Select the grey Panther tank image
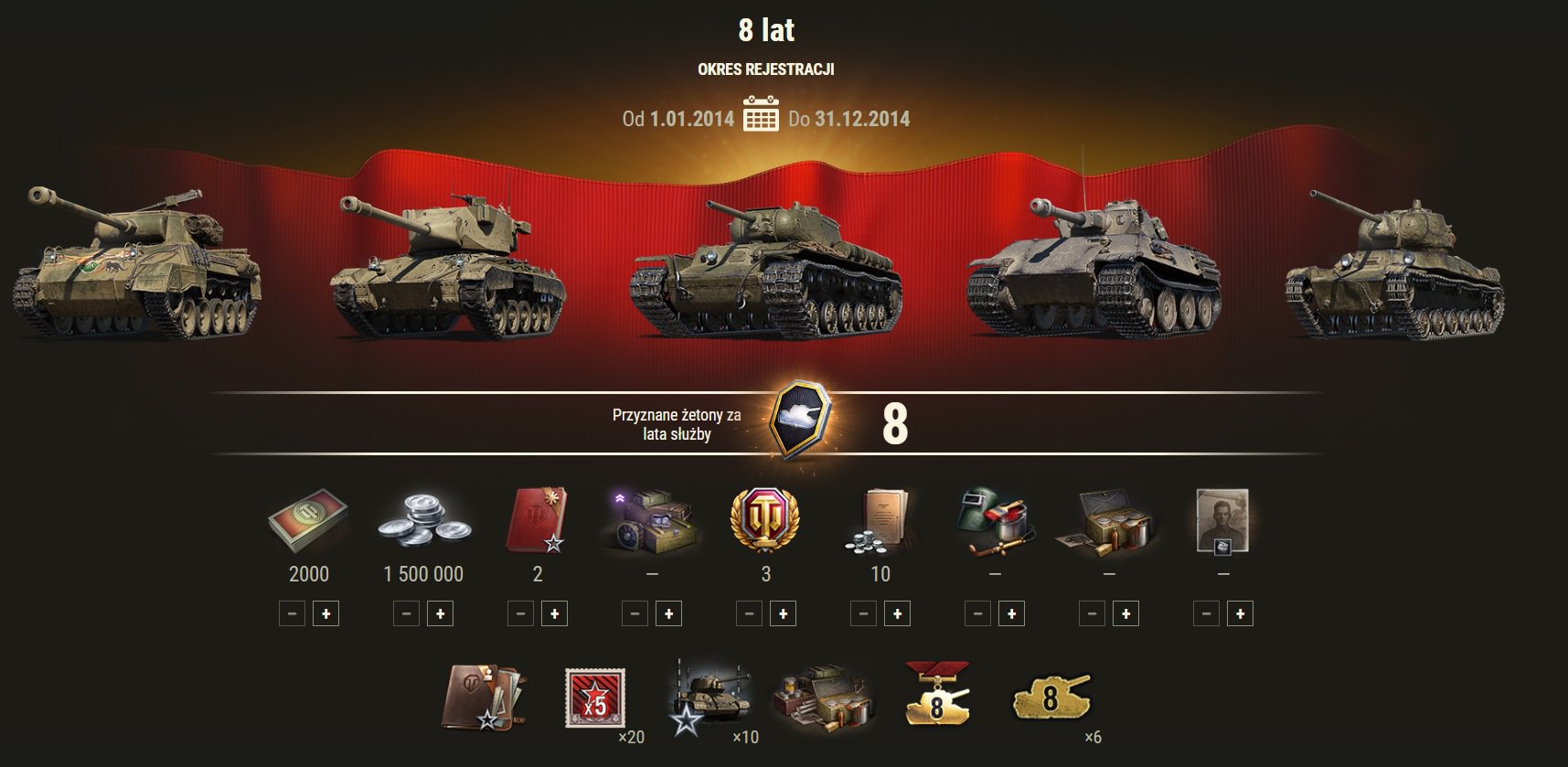 (x=1093, y=265)
